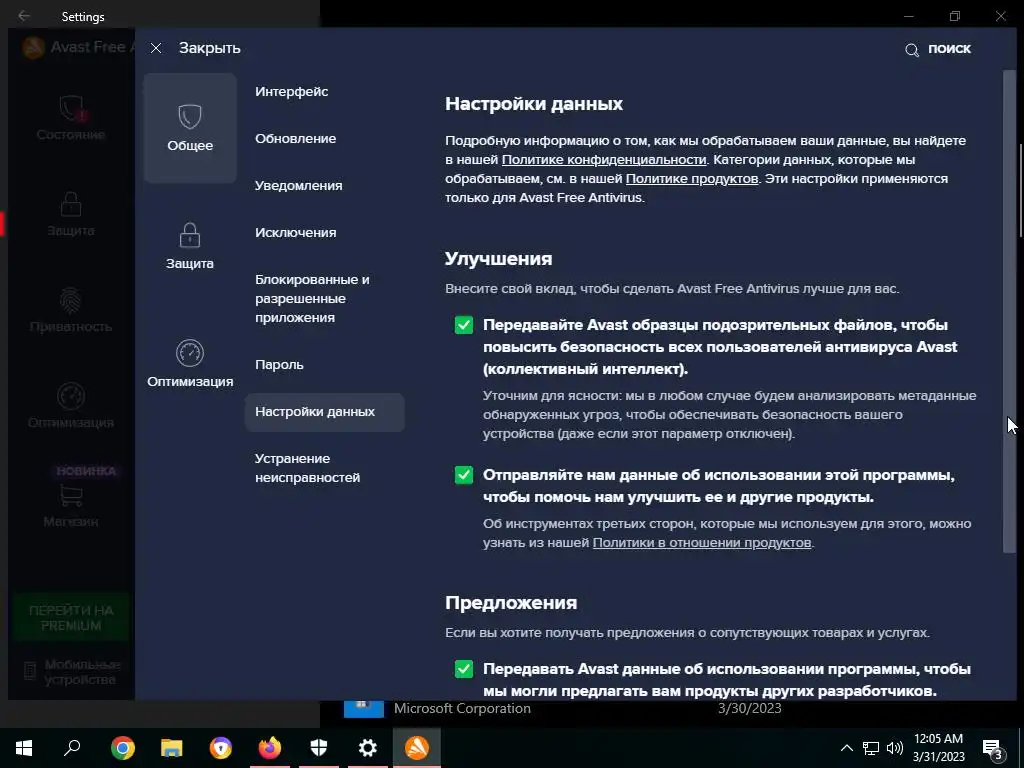Open Google Chrome from the taskbar
The height and width of the screenshot is (768, 1024).
(x=123, y=748)
